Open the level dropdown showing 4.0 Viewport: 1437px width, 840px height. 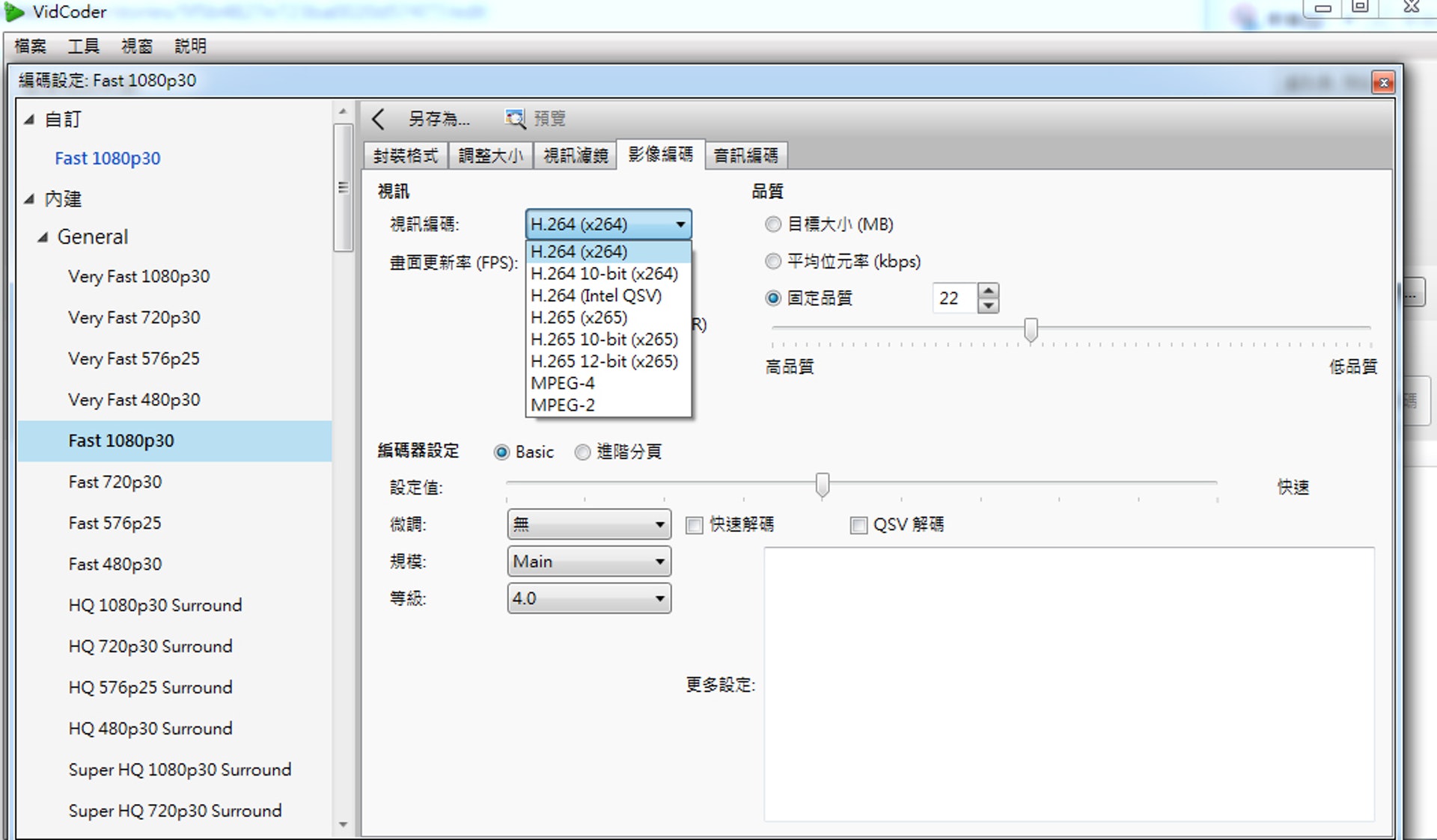[589, 598]
